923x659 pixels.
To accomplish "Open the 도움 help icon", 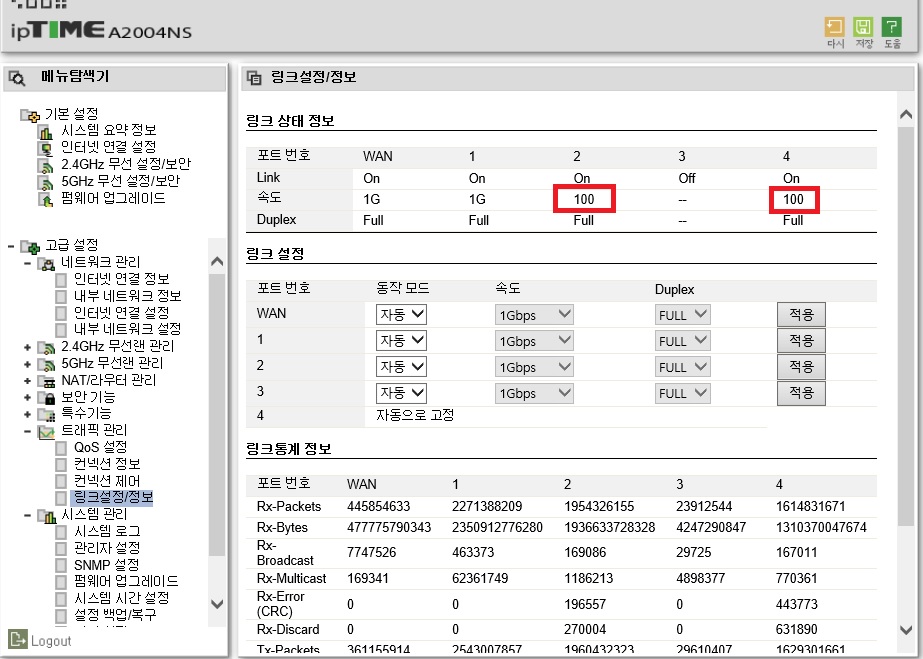I will click(892, 27).
